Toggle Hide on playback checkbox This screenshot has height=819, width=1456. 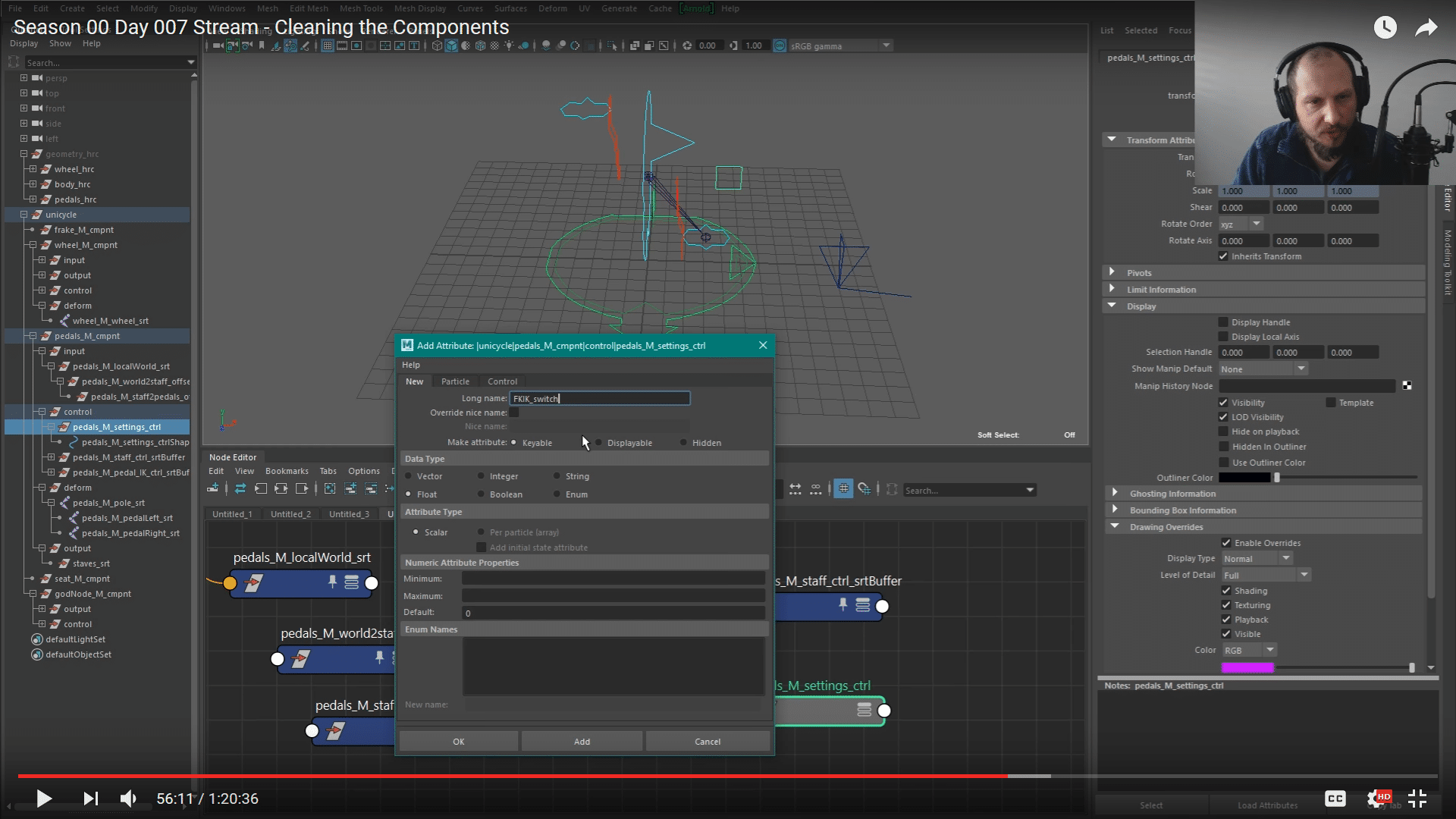coord(1223,431)
